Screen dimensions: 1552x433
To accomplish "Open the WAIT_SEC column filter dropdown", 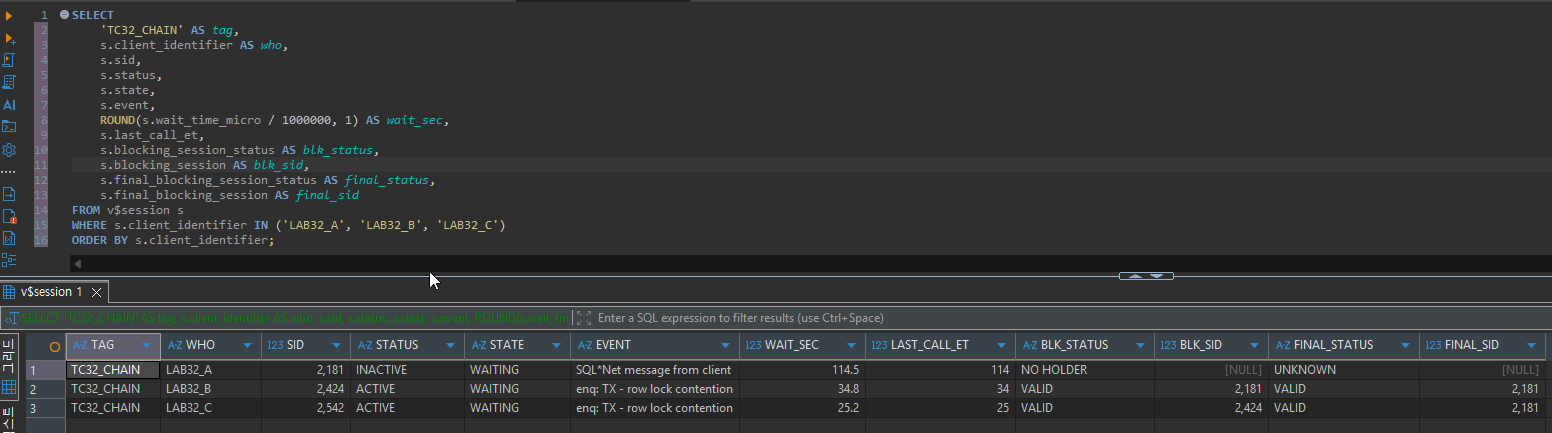I will [x=851, y=345].
